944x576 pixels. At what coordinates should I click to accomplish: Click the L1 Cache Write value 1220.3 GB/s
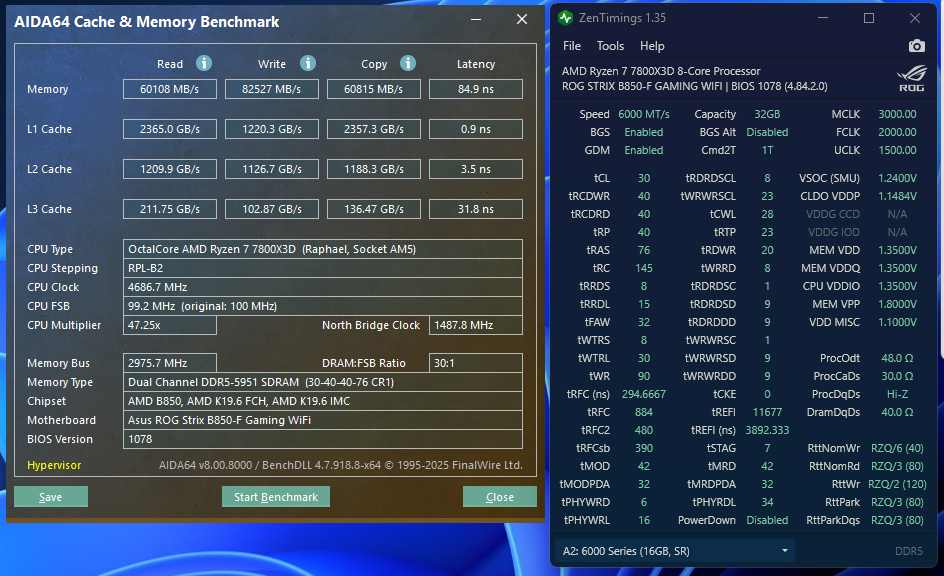pyautogui.click(x=272, y=129)
